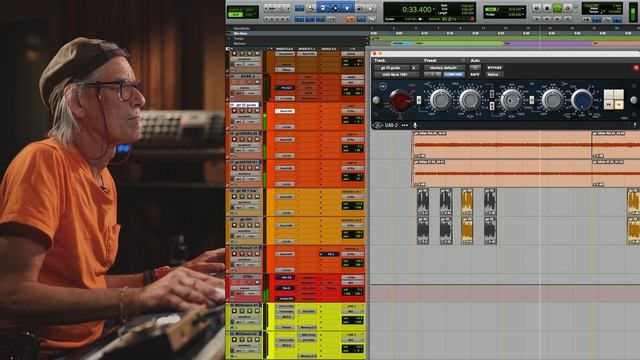Open waveform view selector on gtr DI guide
Viewport: 640px width, 360px height.
pyautogui.click(x=244, y=116)
